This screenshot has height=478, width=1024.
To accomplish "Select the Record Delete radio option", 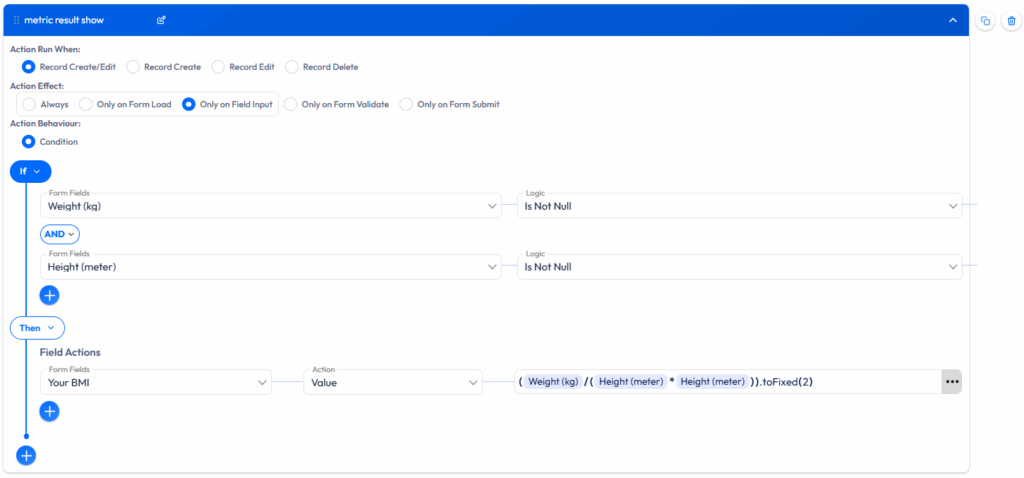I will click(292, 67).
